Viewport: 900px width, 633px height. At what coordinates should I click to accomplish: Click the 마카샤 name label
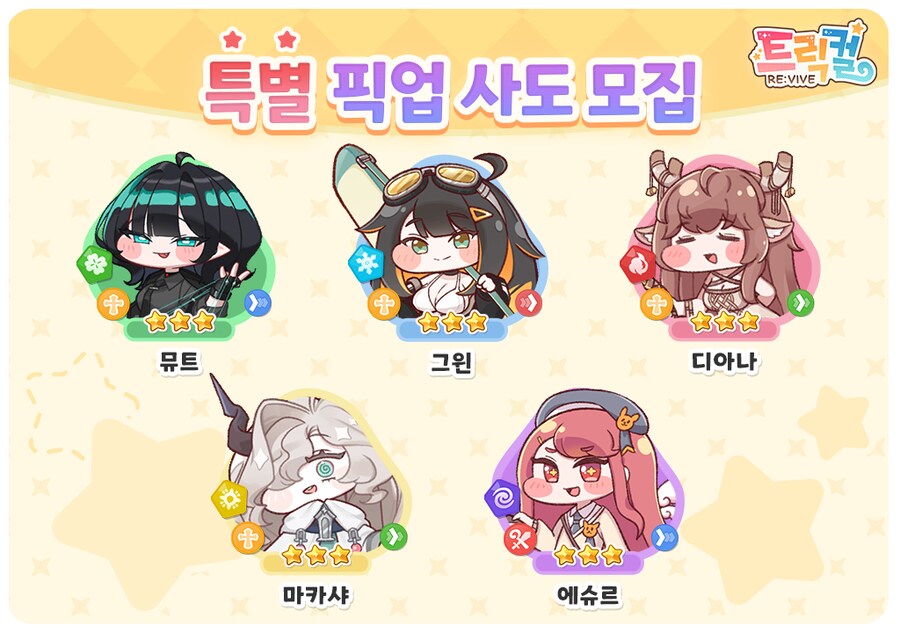point(315,595)
